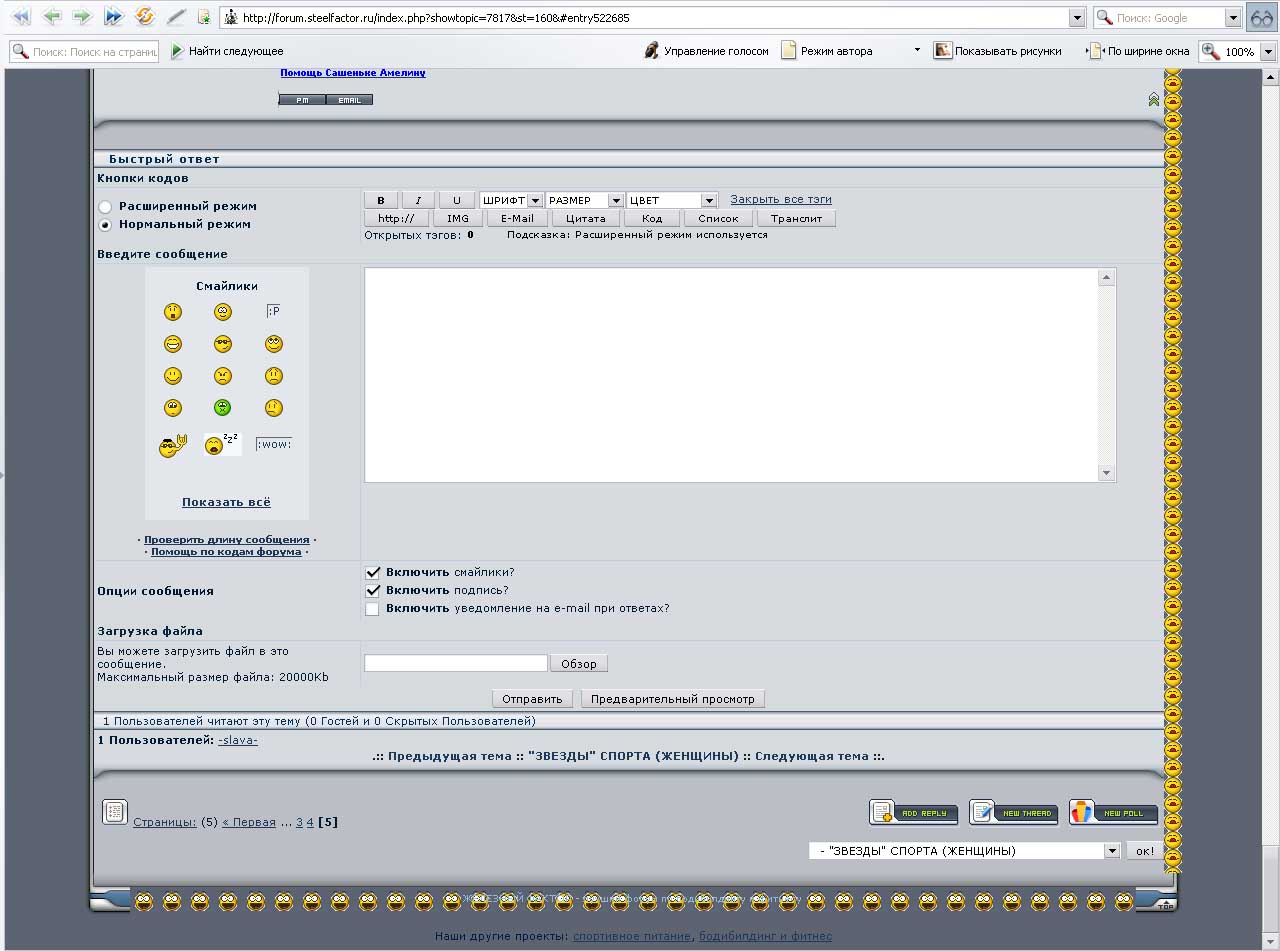Click the ADD REPLY icon button

pyautogui.click(x=913, y=813)
